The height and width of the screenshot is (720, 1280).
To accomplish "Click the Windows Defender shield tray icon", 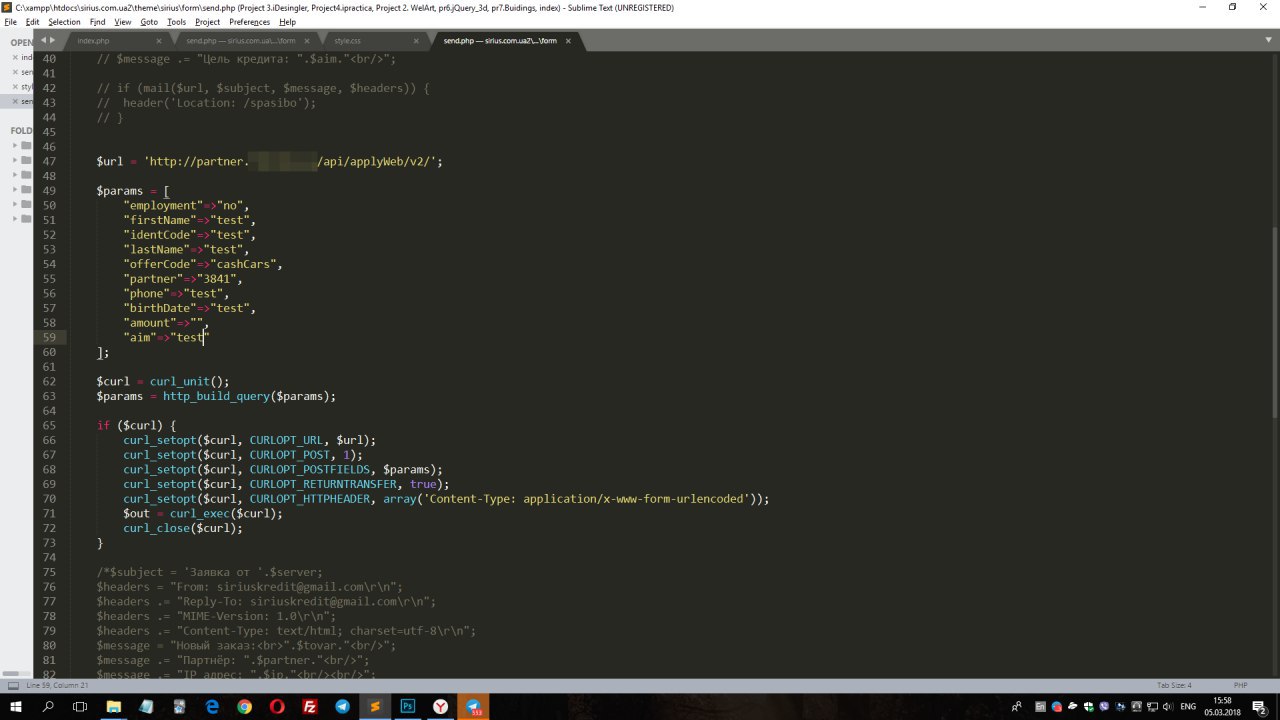I will [x=1088, y=706].
